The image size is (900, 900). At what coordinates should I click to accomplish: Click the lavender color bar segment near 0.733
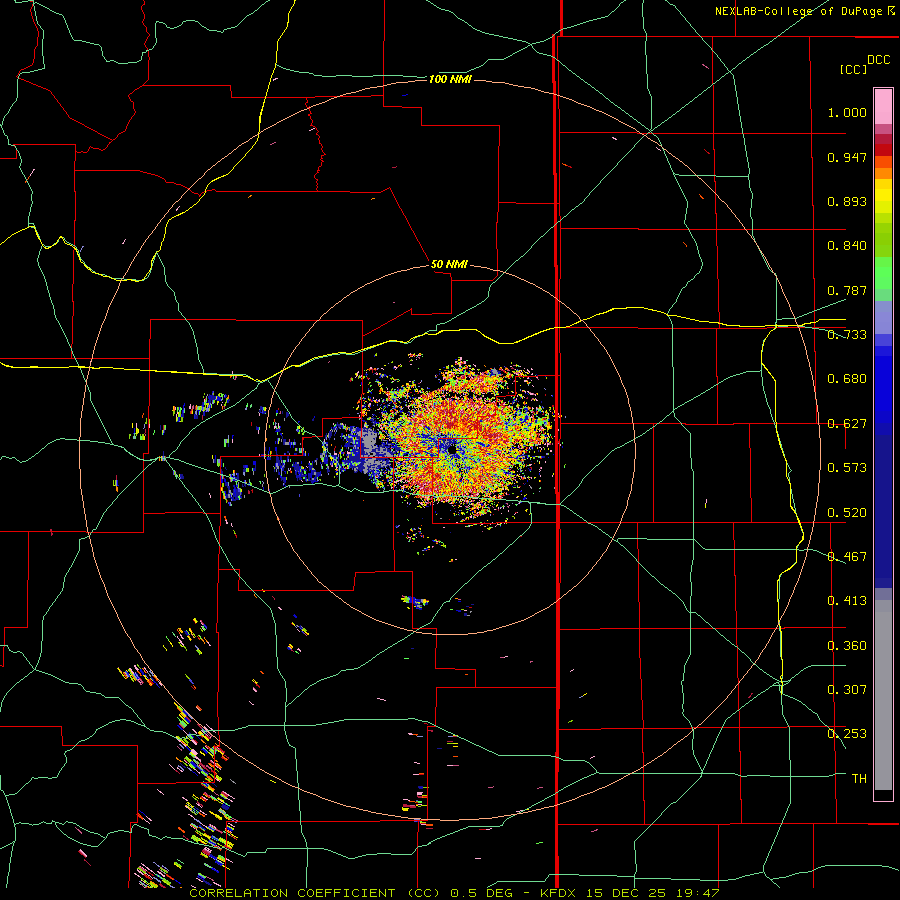[883, 317]
